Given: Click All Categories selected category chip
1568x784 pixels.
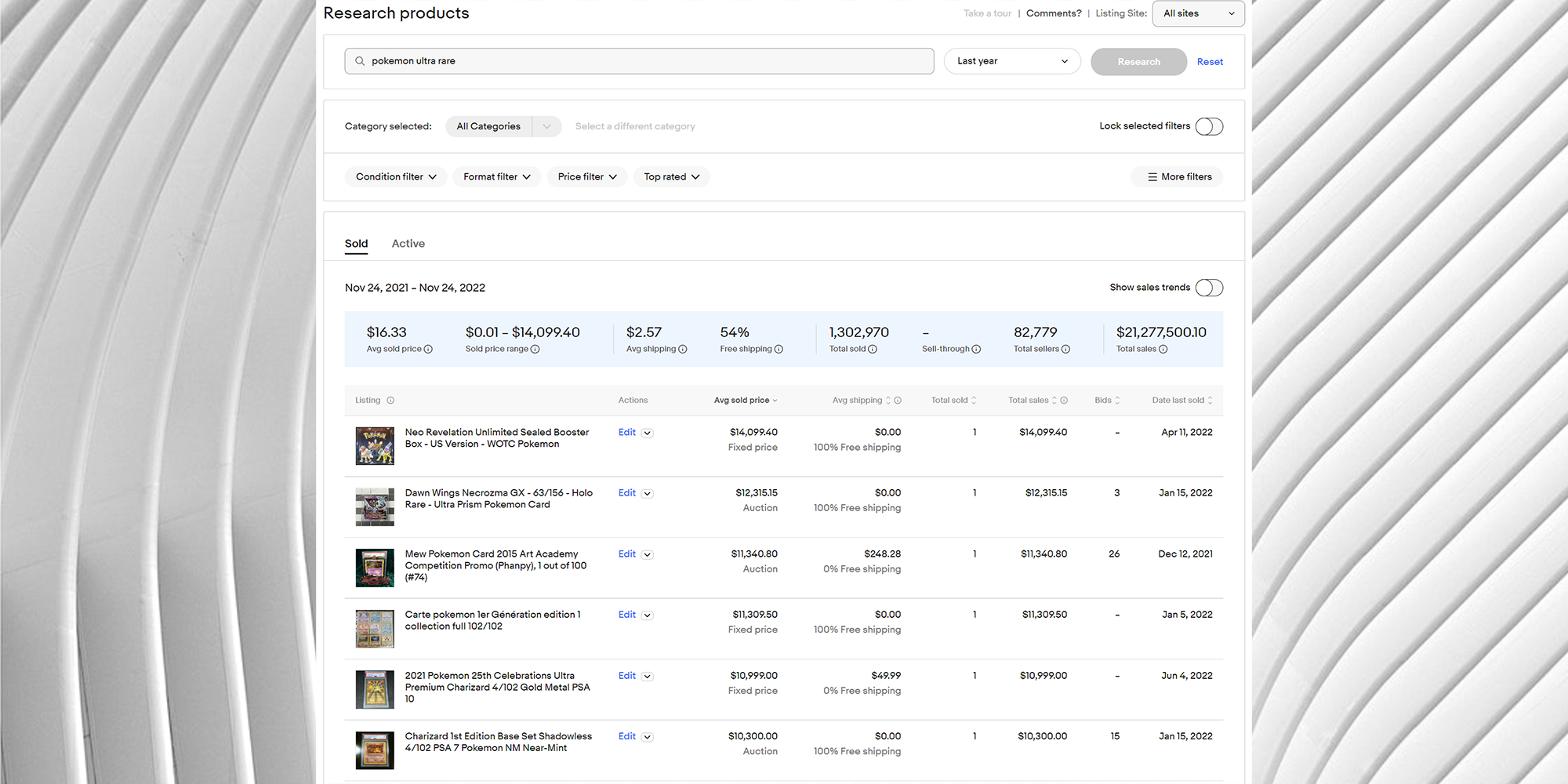Looking at the screenshot, I should pos(488,126).
